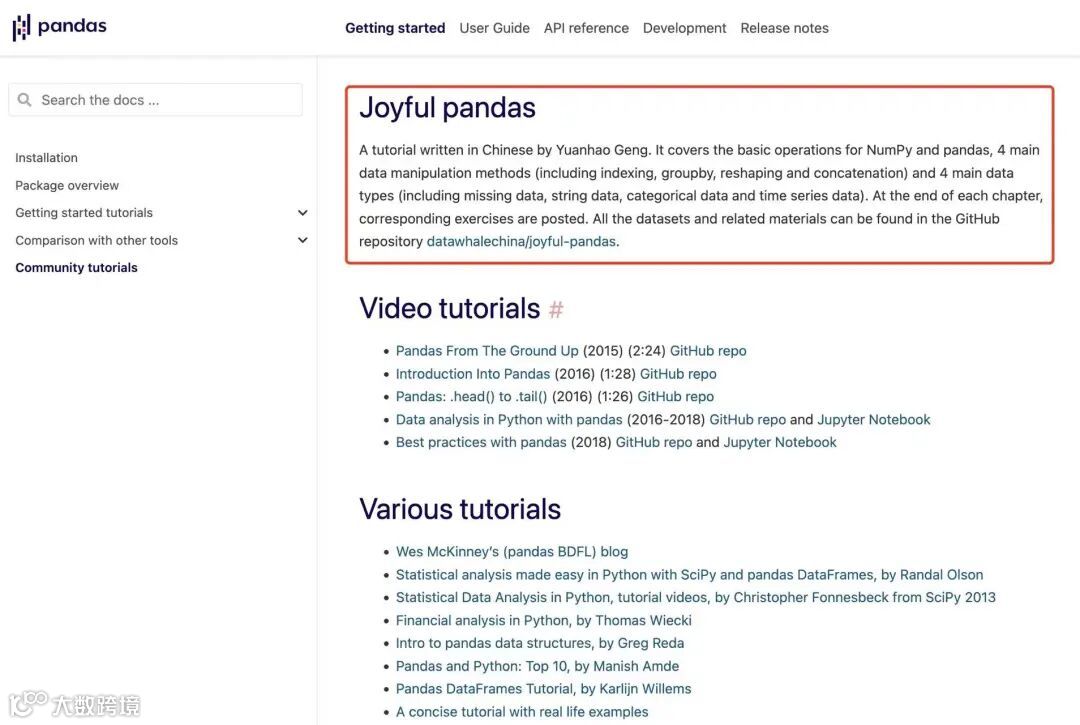Focus the Search the docs field

156,100
